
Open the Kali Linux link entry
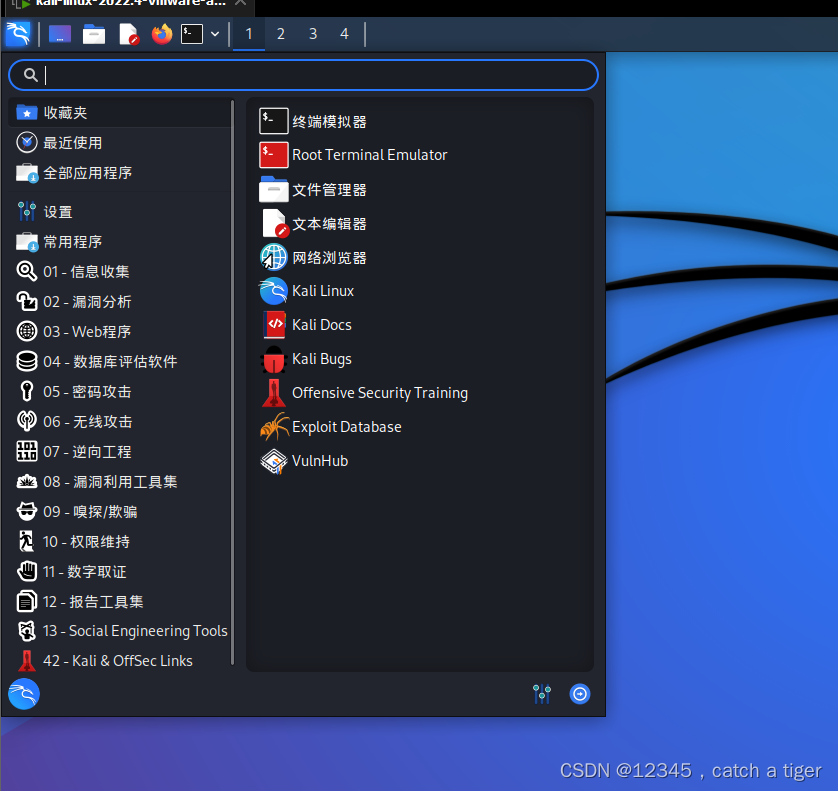[x=420, y=291]
